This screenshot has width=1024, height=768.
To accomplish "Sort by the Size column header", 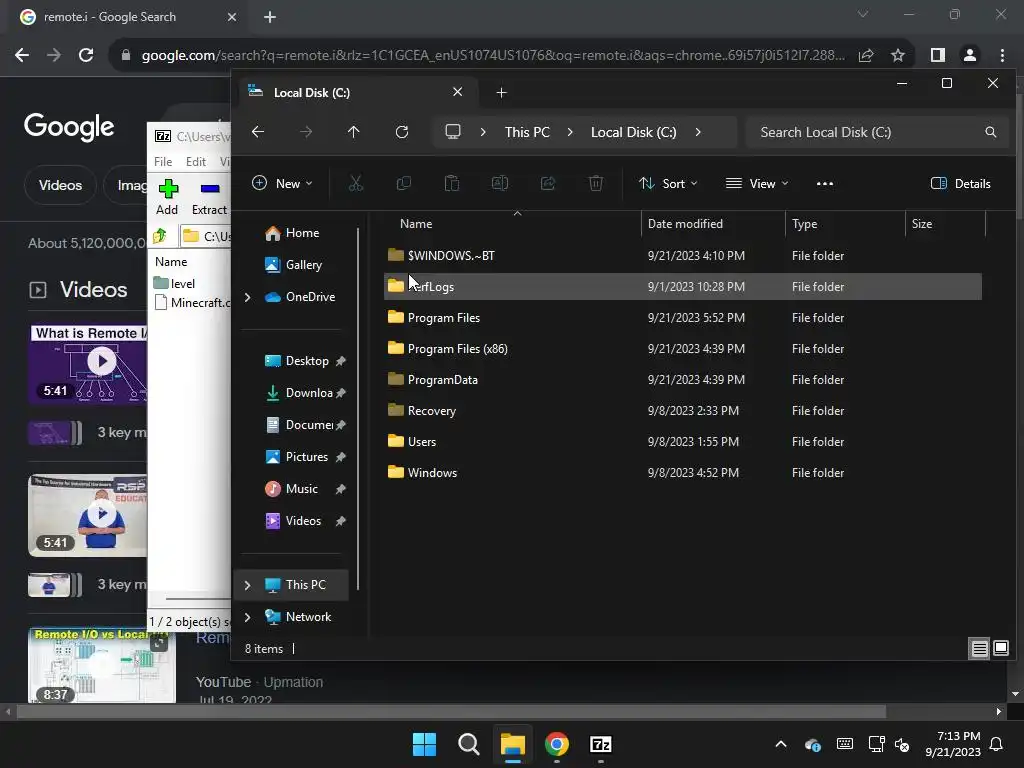I will coord(946,224).
